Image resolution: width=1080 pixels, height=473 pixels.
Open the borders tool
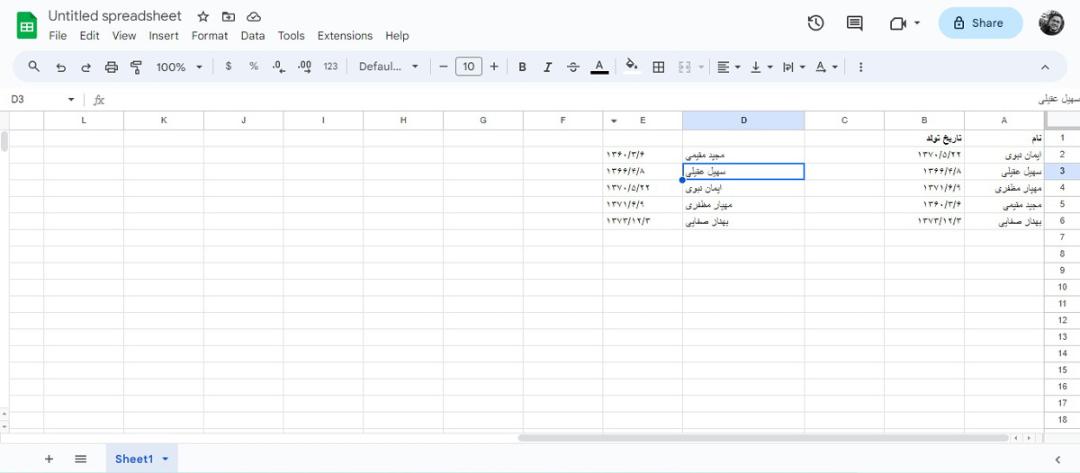[658, 67]
